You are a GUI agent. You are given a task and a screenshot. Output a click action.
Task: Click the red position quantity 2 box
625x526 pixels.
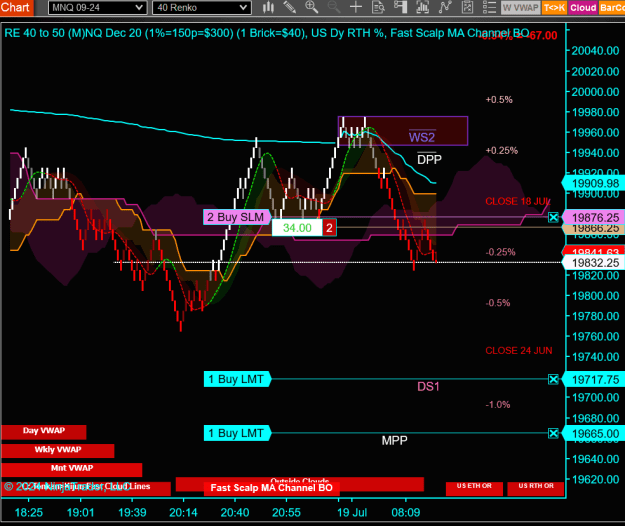[329, 228]
